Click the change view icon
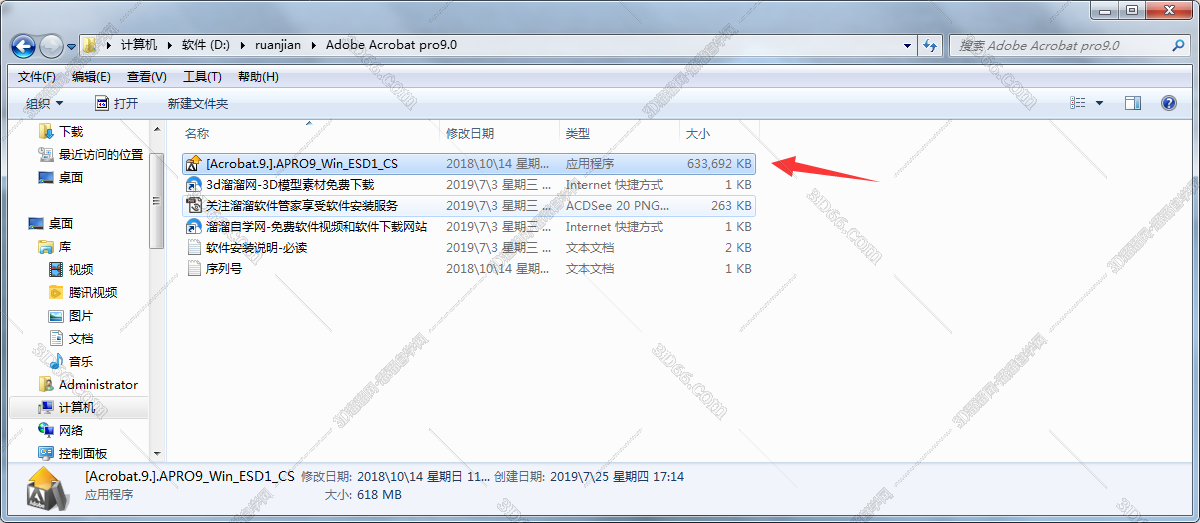The image size is (1200, 523). point(1078,103)
